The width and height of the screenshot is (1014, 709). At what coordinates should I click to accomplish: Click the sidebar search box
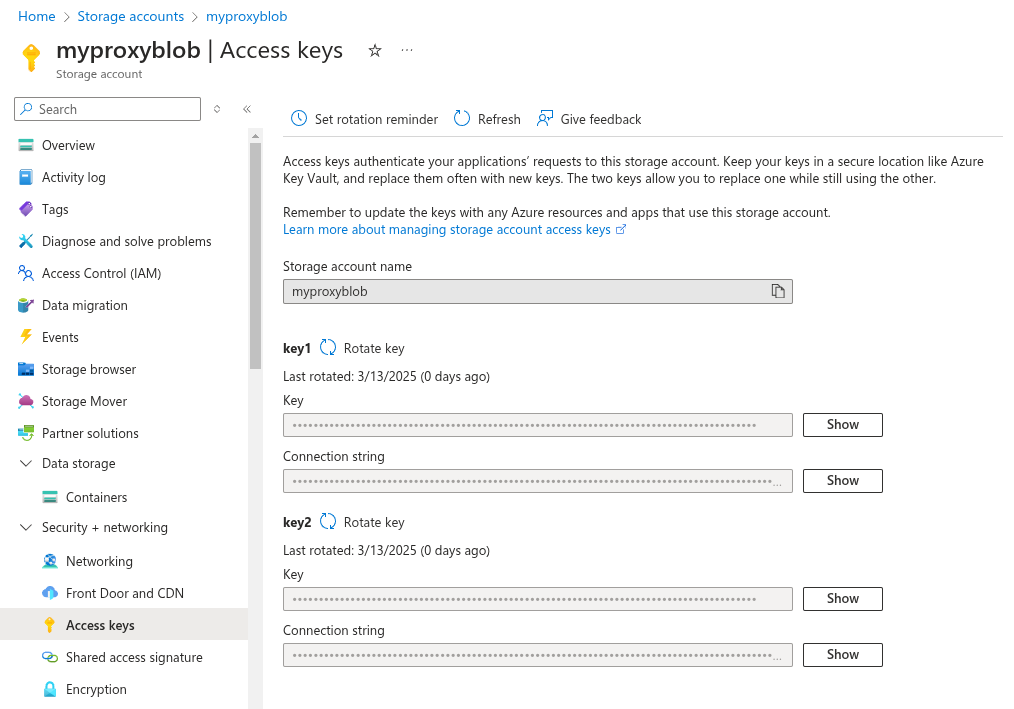point(107,108)
